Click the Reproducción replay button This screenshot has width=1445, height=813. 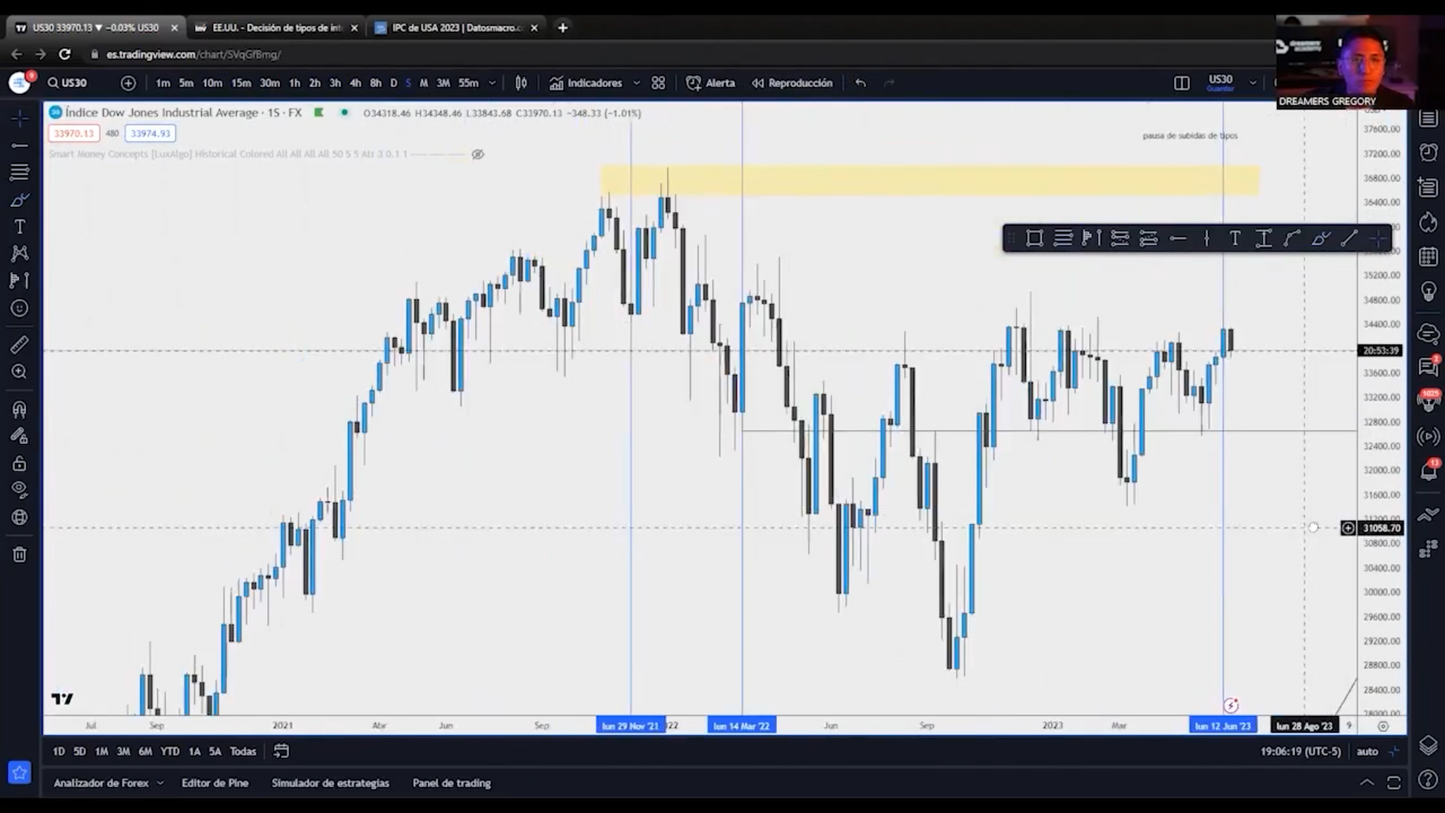(x=792, y=83)
